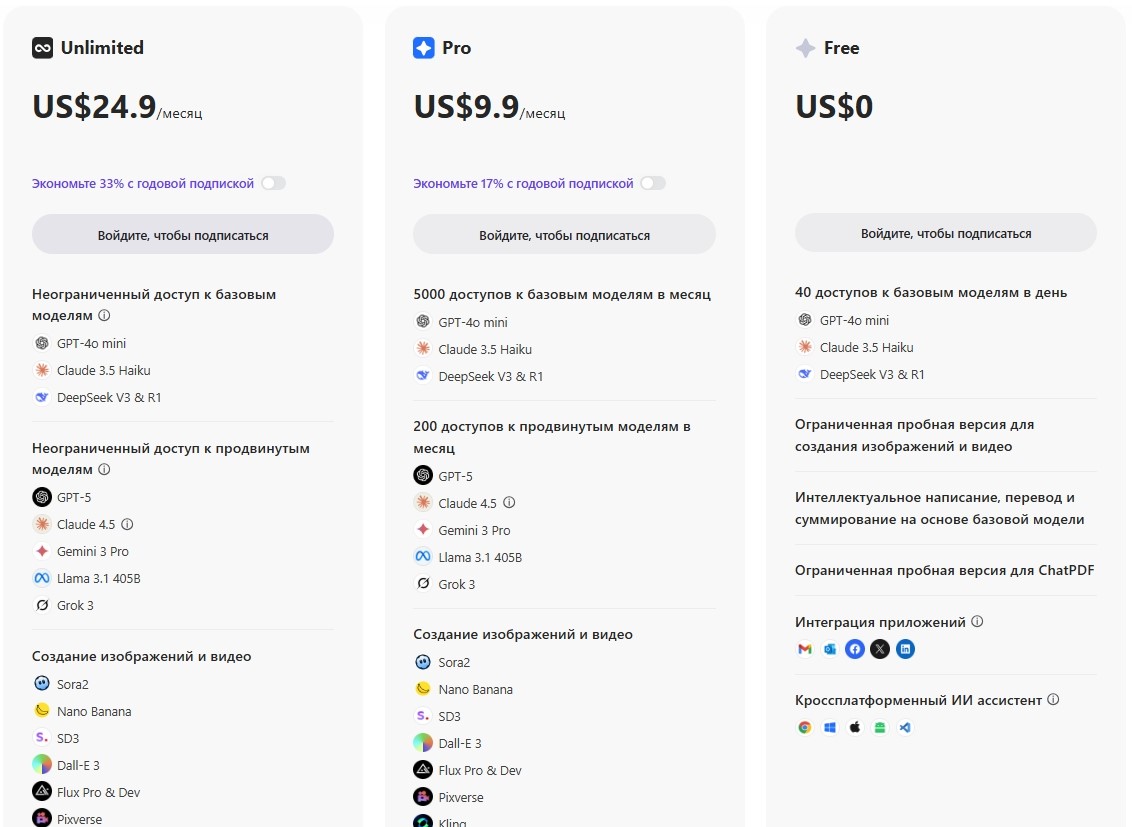Show info for Unlimited plan basic models
This screenshot has width=1132, height=827.
pyautogui.click(x=104, y=315)
